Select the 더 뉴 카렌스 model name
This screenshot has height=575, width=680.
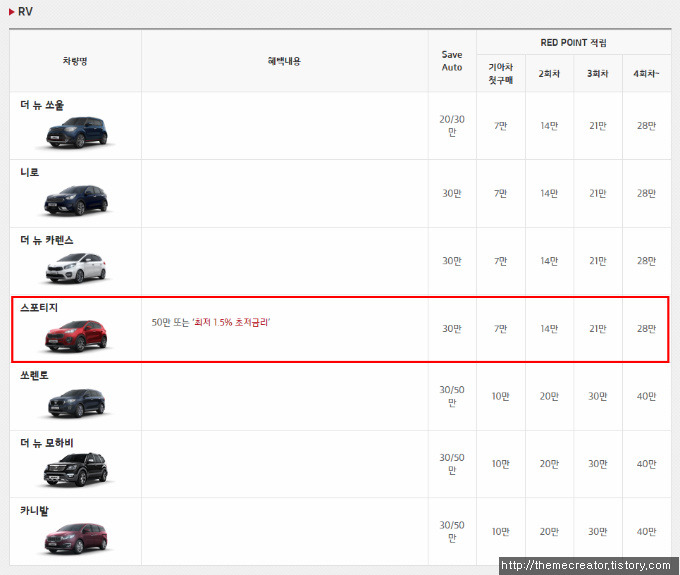click(x=47, y=240)
